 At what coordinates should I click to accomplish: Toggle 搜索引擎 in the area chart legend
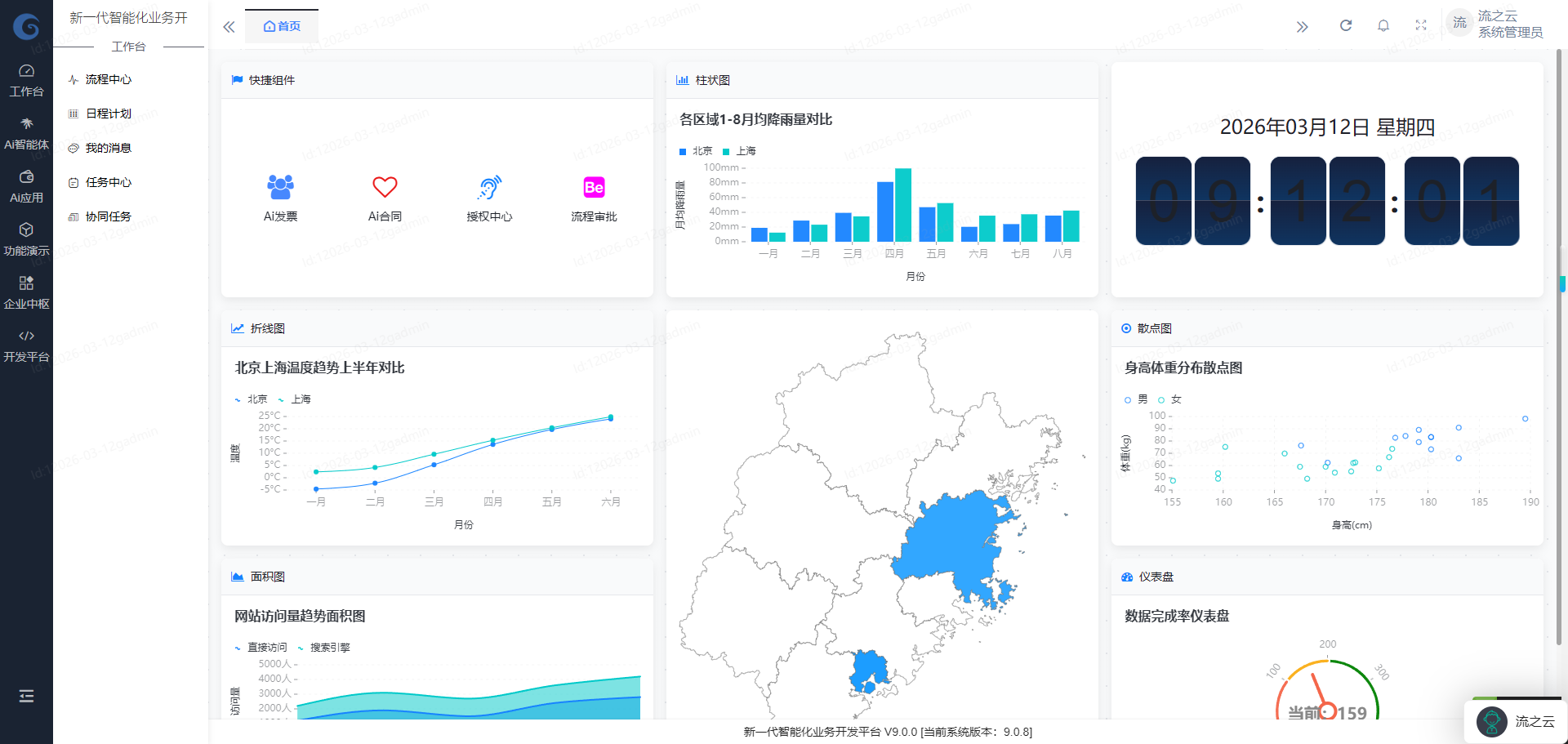pos(326,647)
